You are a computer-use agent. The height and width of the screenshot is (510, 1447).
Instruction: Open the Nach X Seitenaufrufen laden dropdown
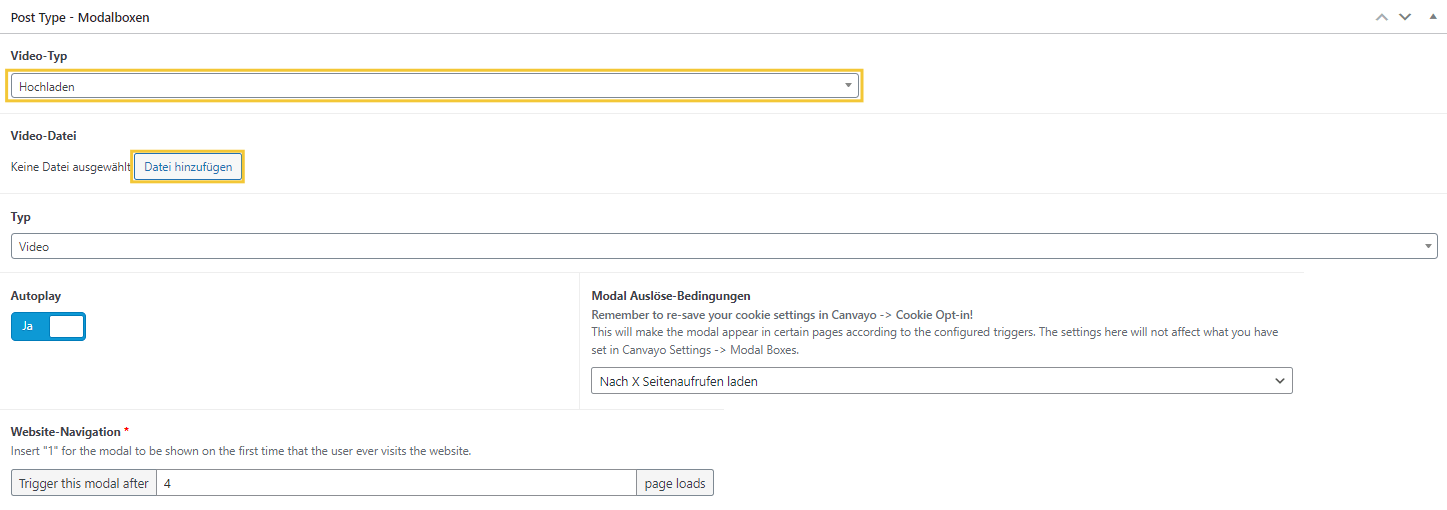pos(941,381)
